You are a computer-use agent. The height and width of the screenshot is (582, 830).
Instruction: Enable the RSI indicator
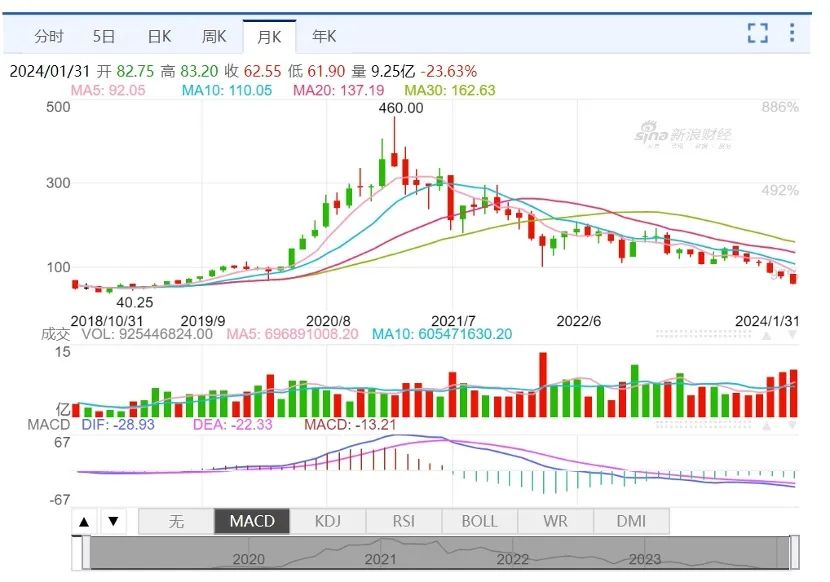point(403,521)
